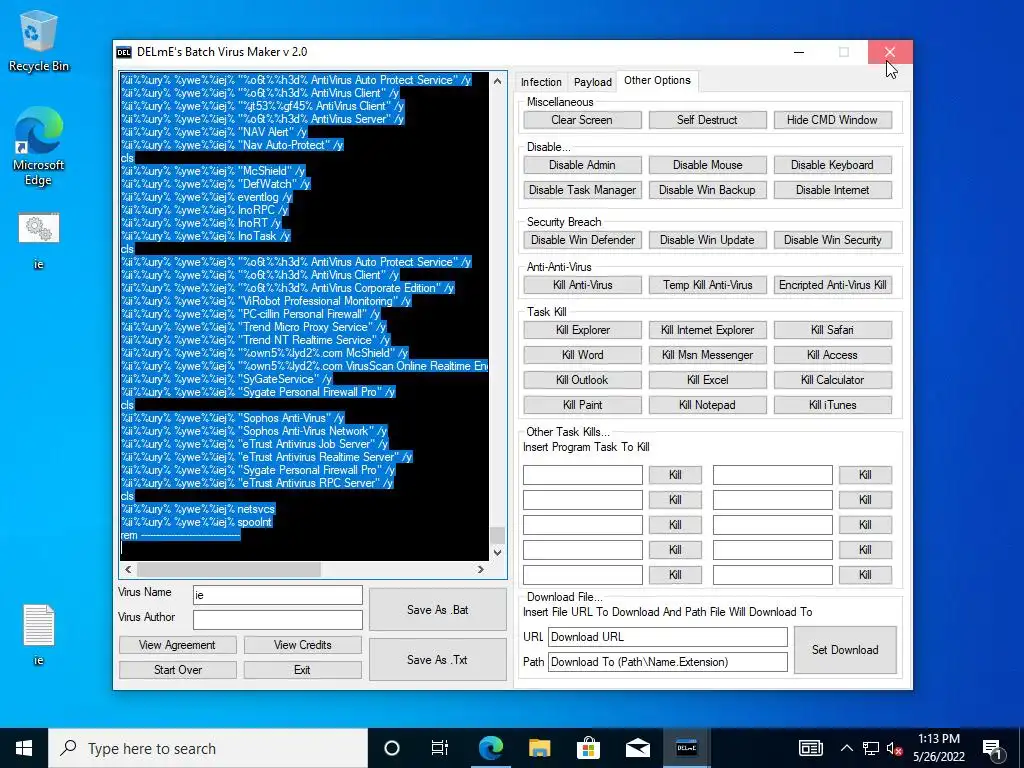
Task: Click the Clear Screen button
Action: (x=582, y=120)
